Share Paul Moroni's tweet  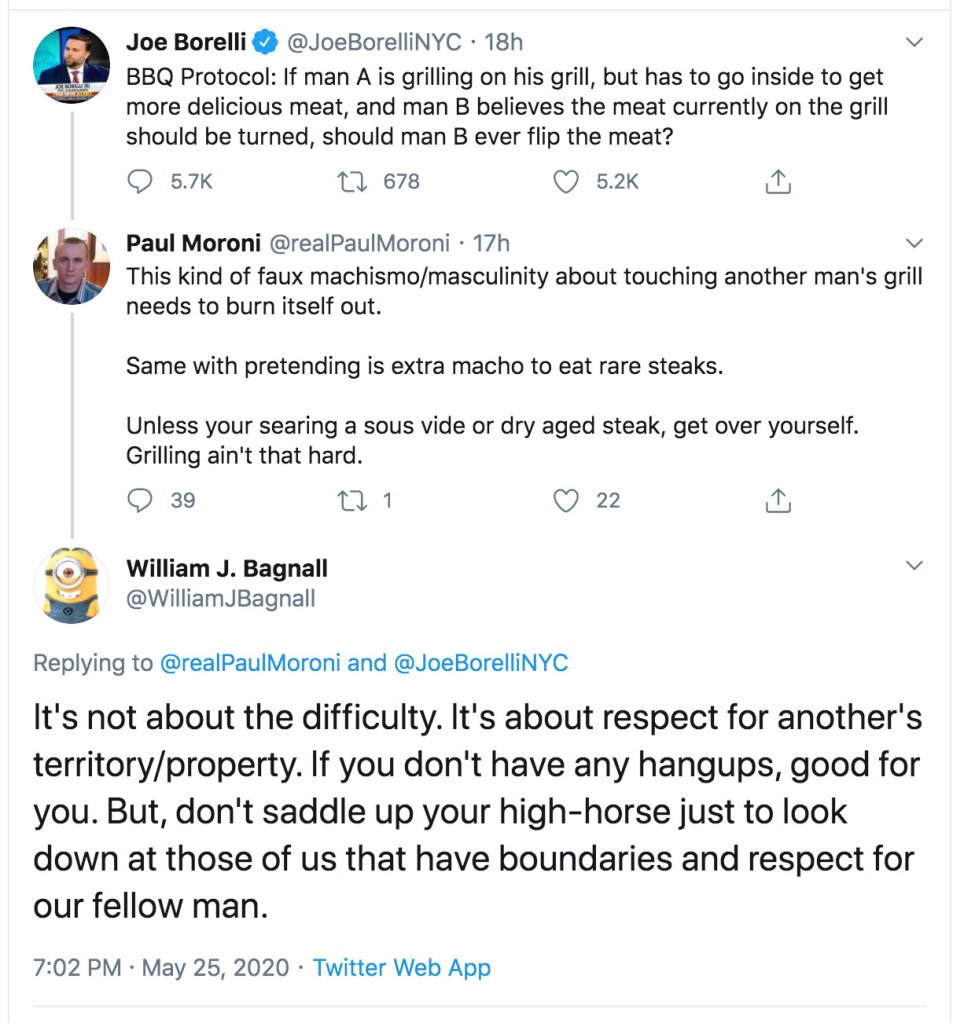(x=778, y=500)
